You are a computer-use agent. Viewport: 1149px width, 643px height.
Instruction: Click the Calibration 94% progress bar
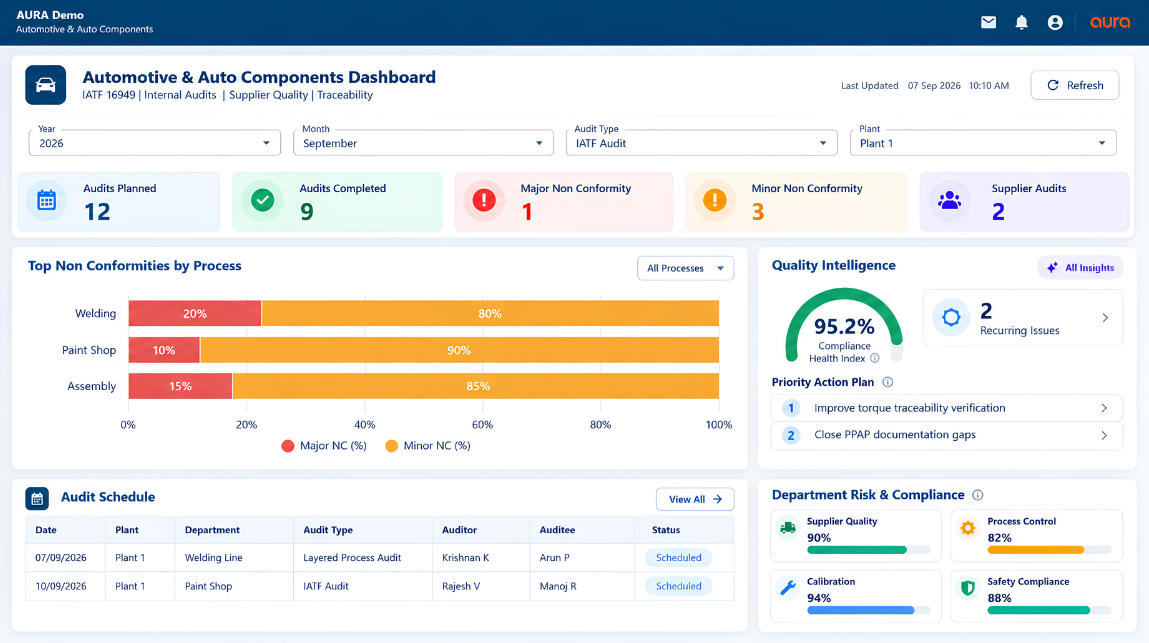click(x=868, y=610)
